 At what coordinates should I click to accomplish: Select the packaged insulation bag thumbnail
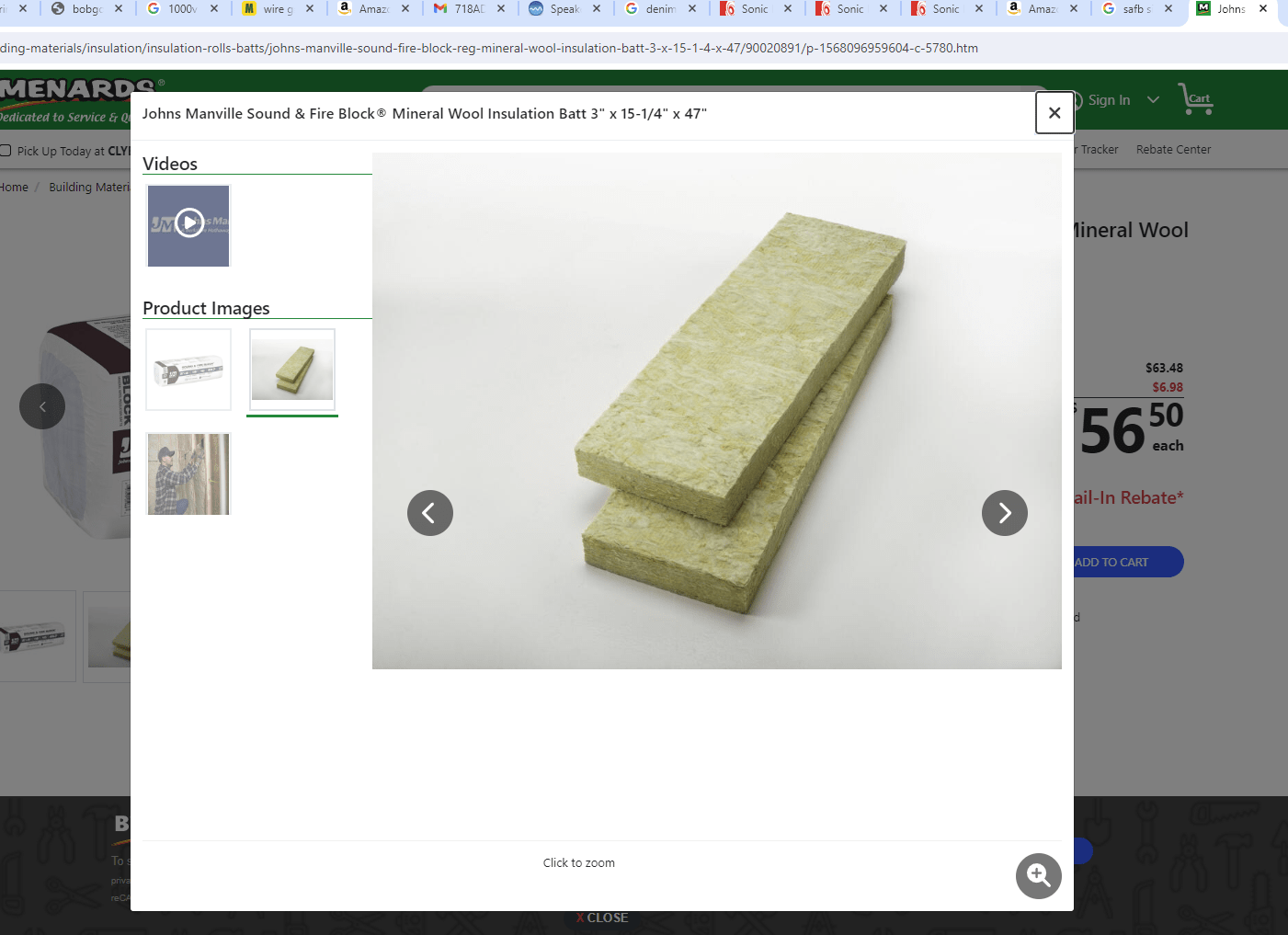(x=188, y=370)
